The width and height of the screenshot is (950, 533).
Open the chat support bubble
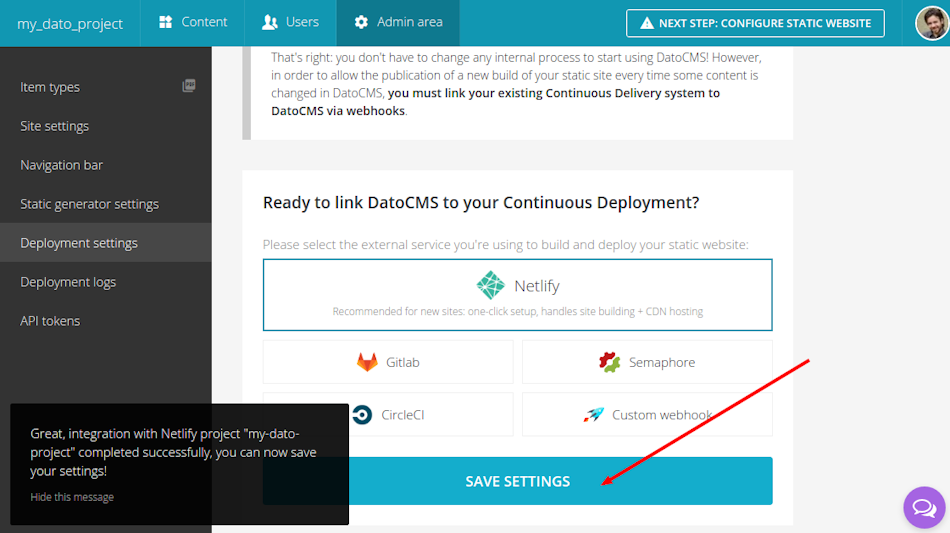pyautogui.click(x=925, y=508)
